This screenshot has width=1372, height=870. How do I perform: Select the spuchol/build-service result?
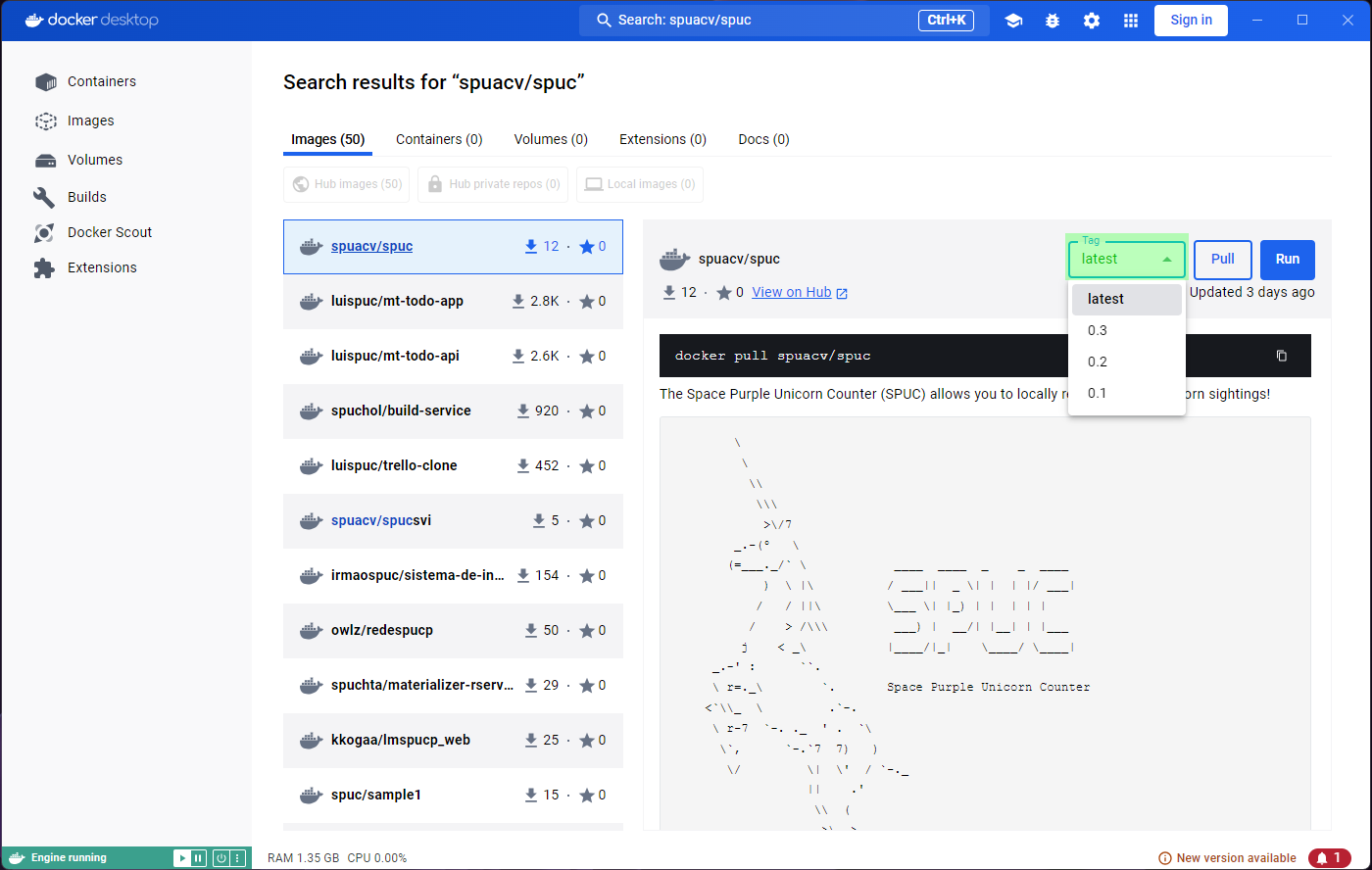tap(453, 411)
